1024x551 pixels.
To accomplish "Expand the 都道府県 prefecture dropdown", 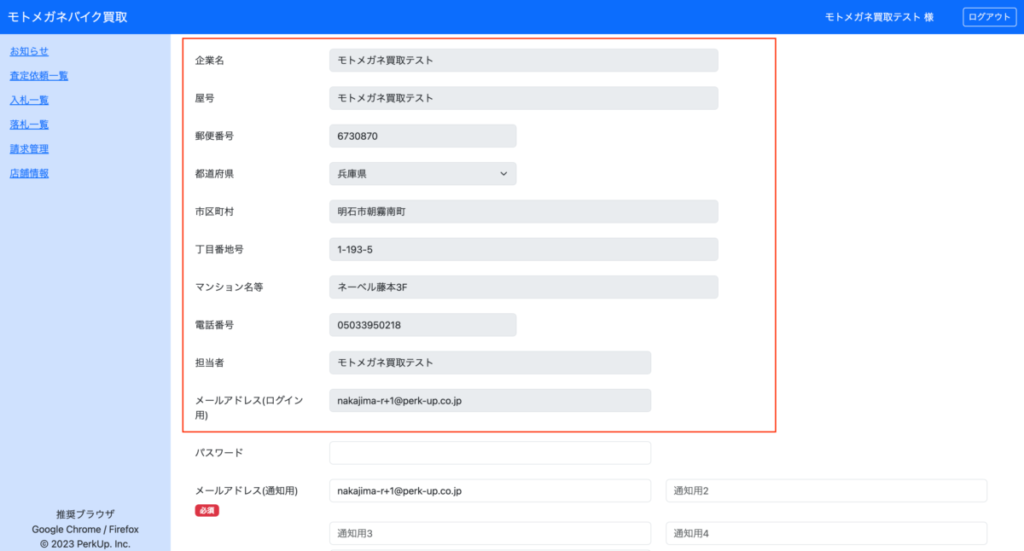I will tap(422, 174).
